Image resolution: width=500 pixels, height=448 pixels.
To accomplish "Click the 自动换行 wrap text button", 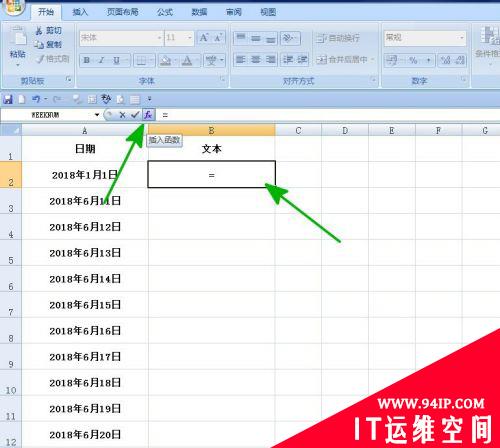I will pos(338,38).
